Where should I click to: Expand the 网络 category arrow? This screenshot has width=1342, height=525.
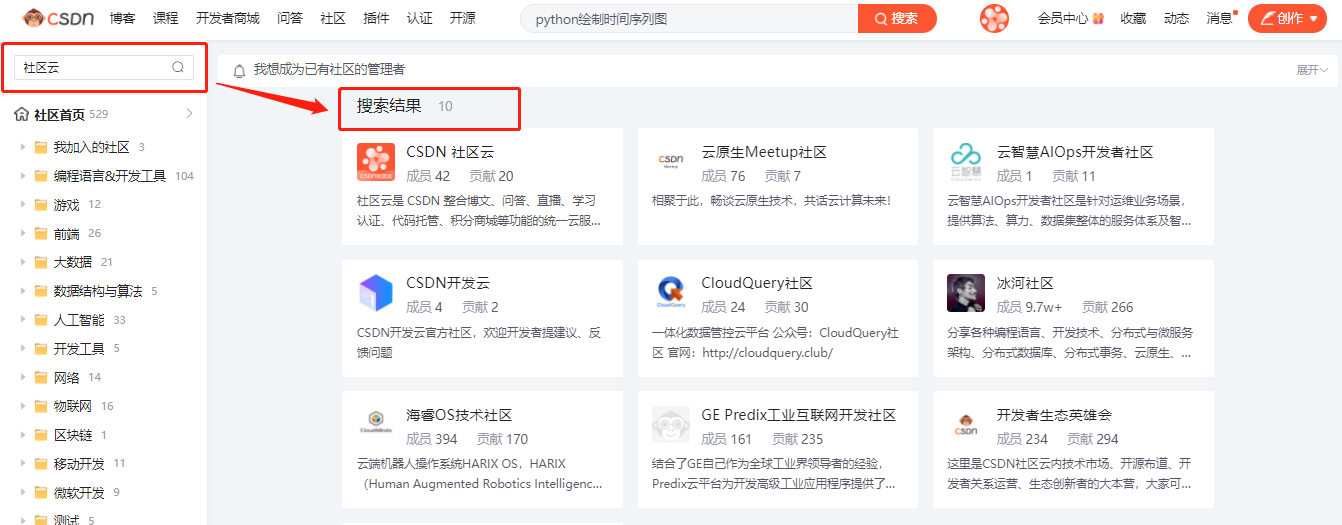pos(22,378)
